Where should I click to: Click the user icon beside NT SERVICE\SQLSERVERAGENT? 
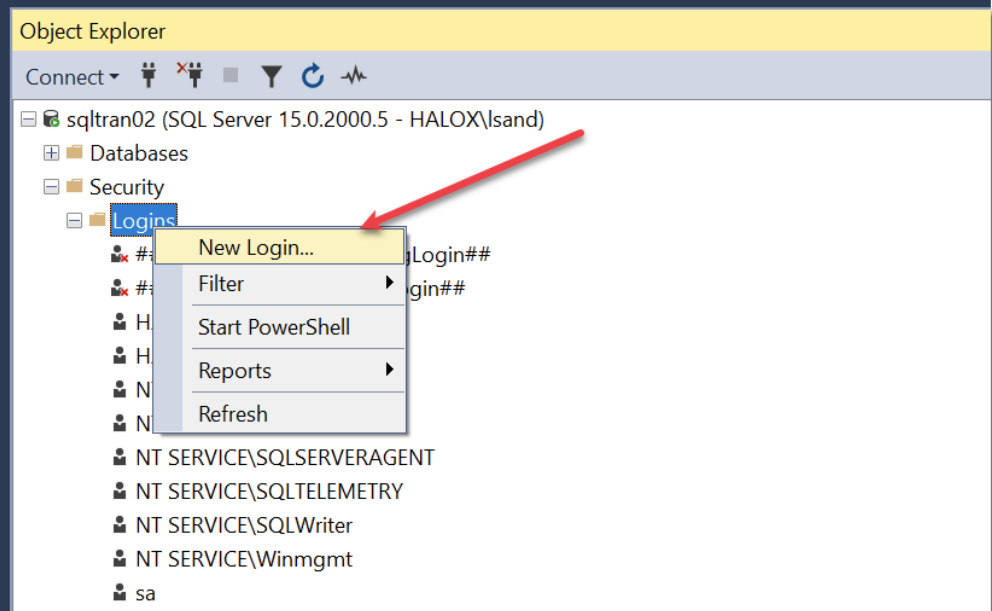[x=120, y=457]
